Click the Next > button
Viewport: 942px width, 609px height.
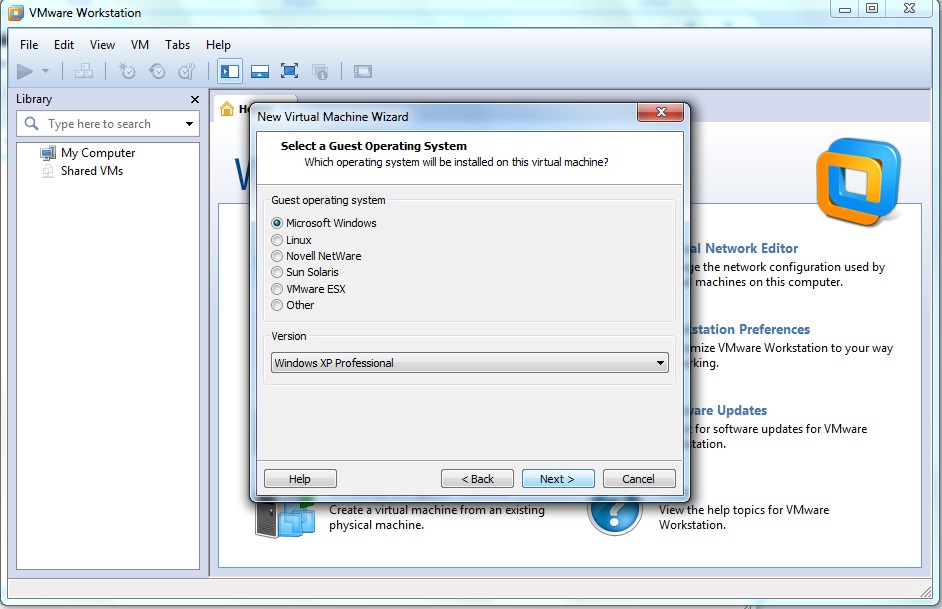click(558, 479)
